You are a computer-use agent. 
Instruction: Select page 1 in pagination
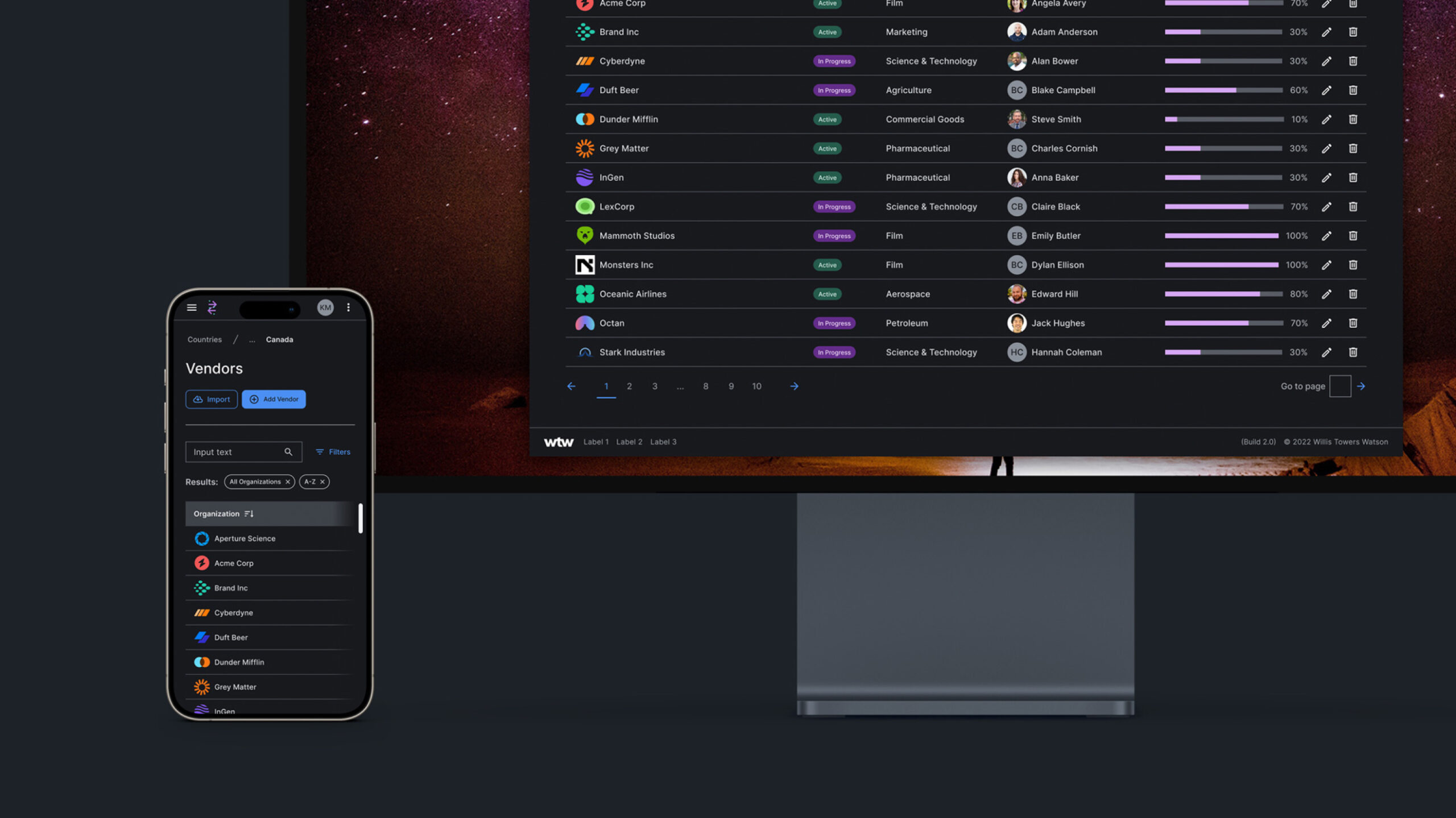click(606, 386)
